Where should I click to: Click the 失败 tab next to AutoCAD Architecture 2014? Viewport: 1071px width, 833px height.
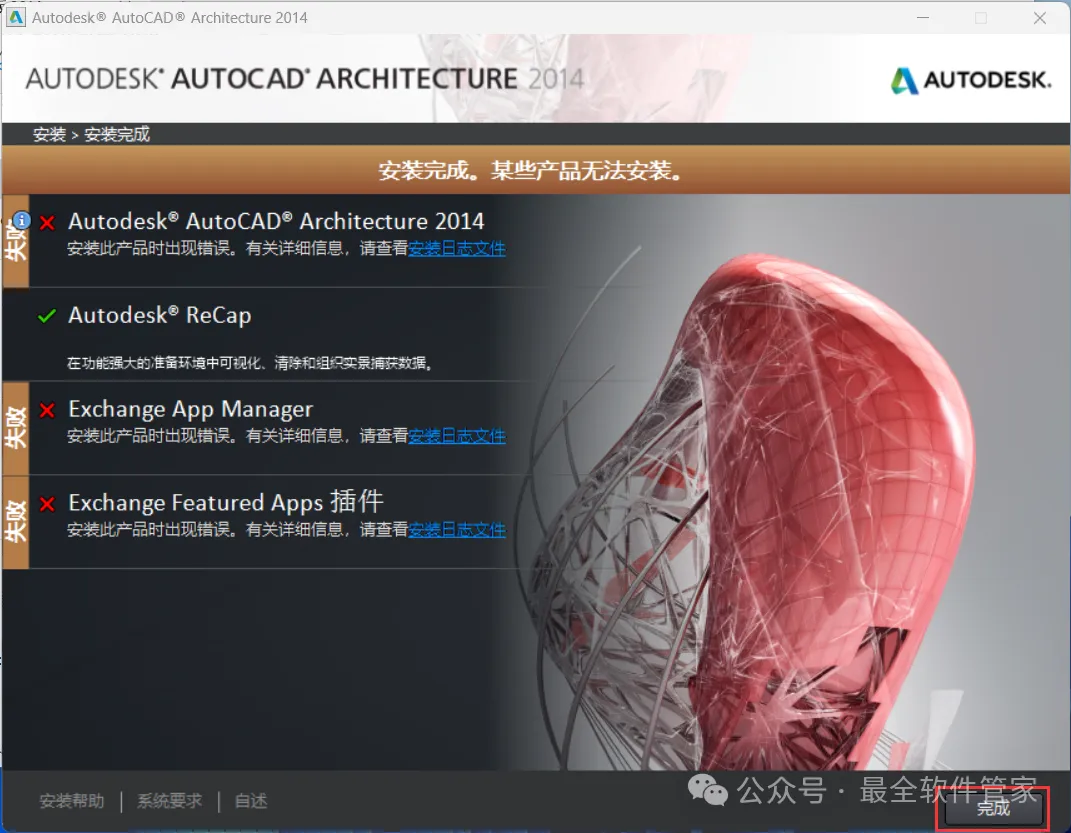(16, 240)
